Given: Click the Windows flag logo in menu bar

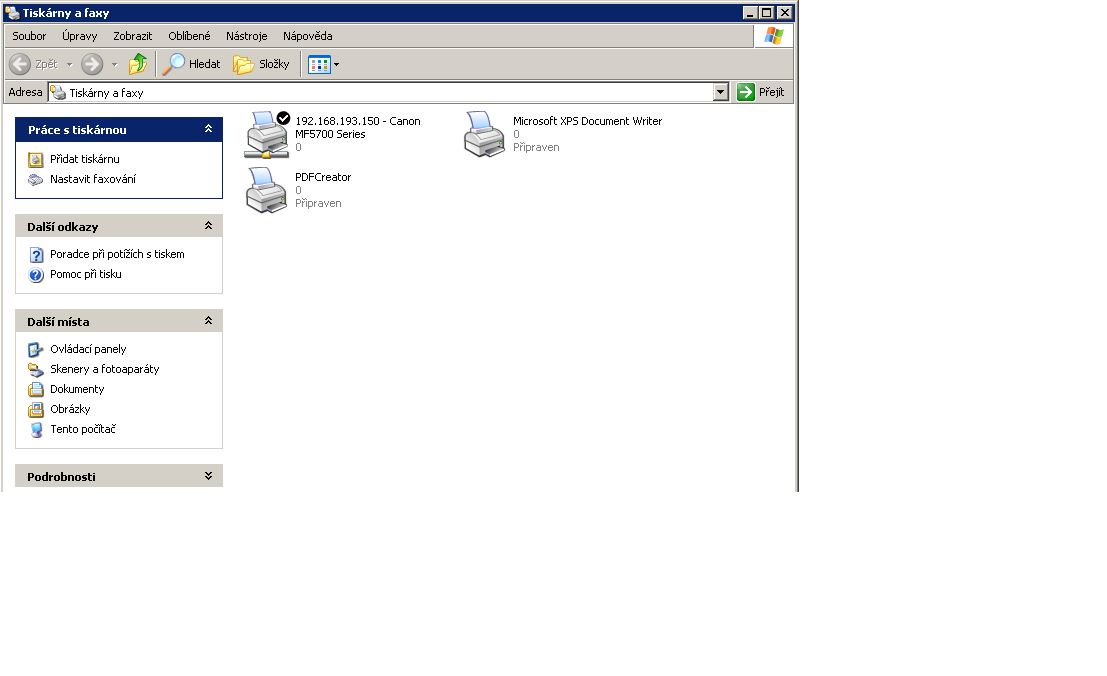Looking at the screenshot, I should (774, 36).
